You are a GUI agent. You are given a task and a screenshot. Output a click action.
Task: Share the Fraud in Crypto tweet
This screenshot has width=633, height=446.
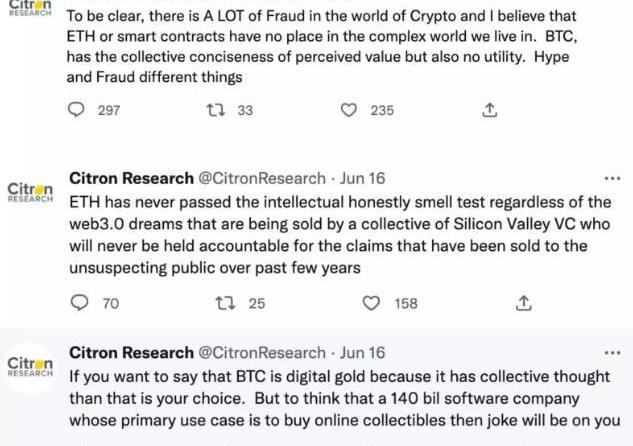[x=490, y=110]
